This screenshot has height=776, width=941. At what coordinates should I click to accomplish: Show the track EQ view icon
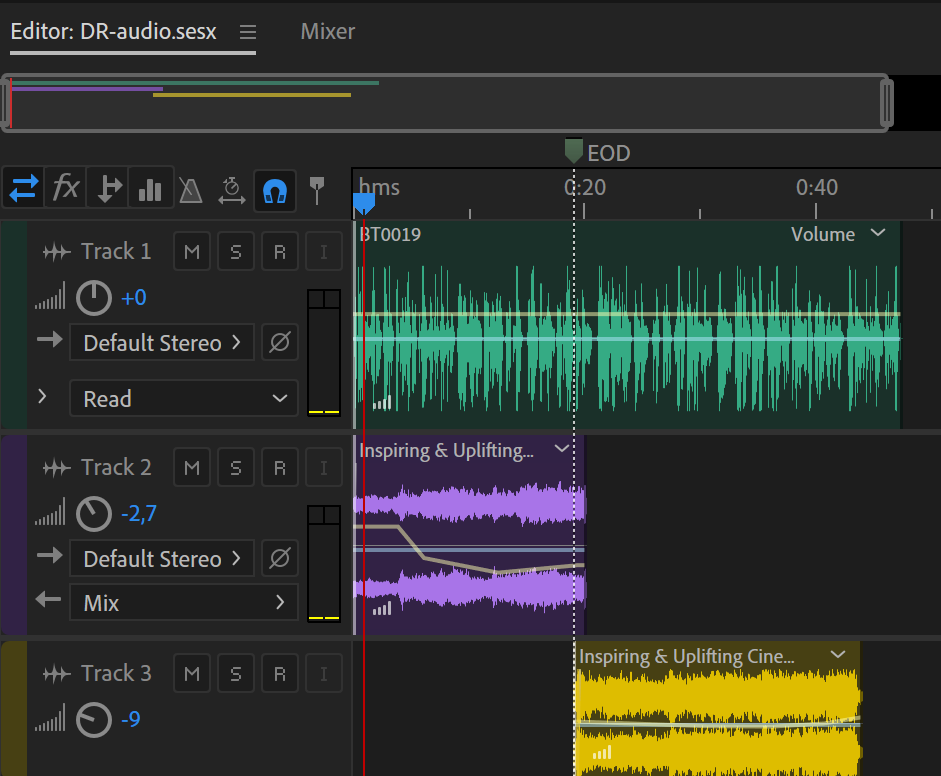(150, 188)
